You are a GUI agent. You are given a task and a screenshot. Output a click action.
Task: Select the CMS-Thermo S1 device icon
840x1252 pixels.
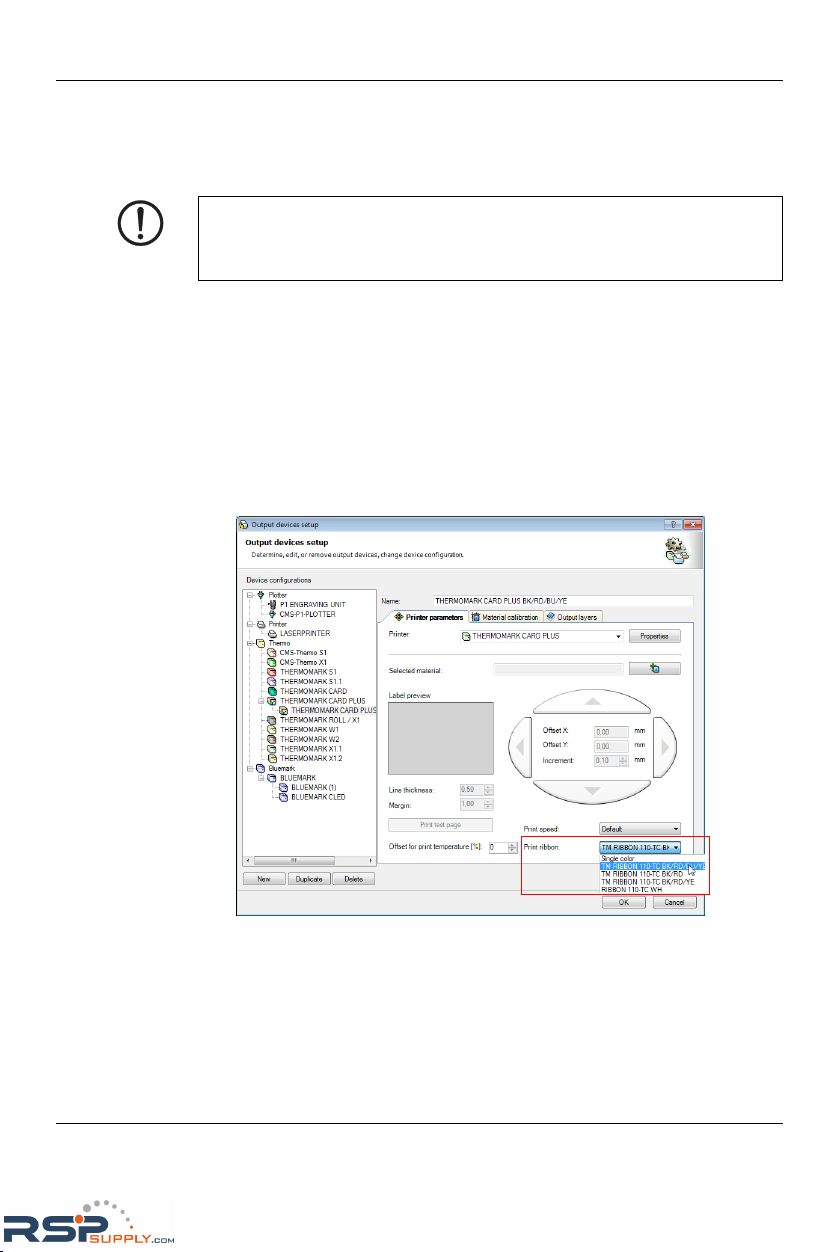272,652
